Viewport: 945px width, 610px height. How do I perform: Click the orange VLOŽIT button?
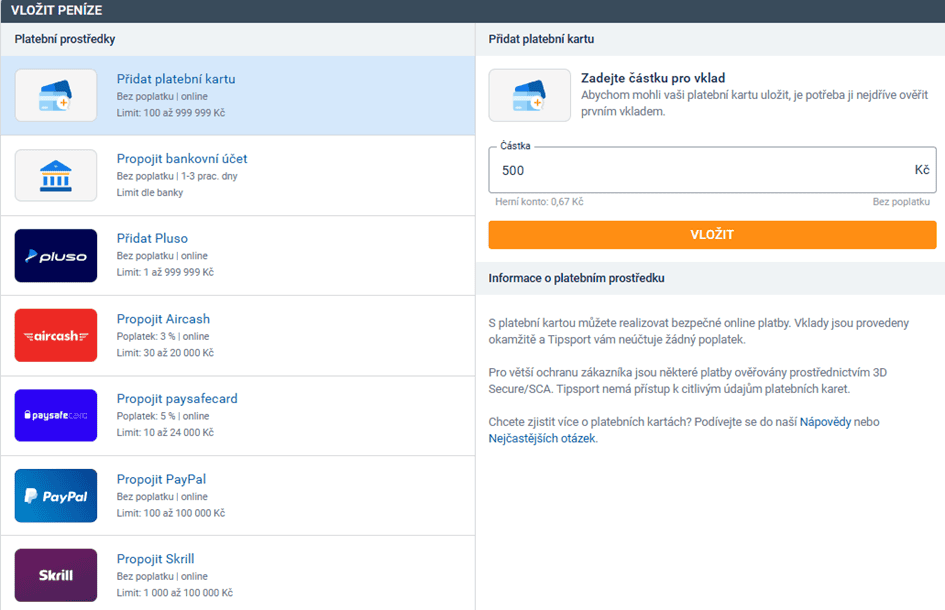click(x=712, y=234)
